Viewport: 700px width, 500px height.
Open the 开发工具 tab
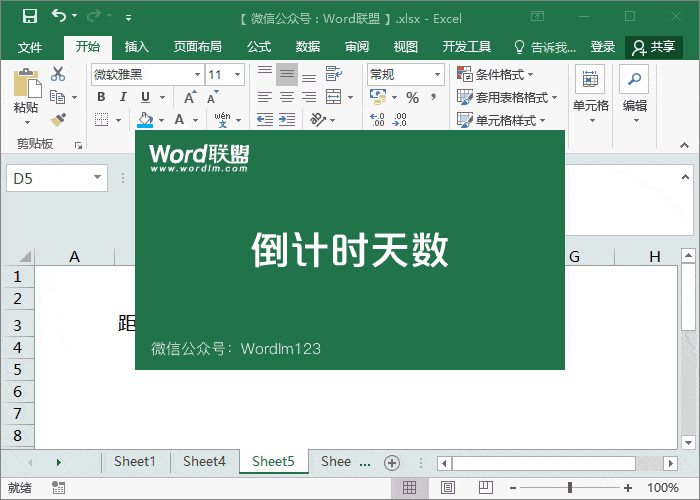click(x=467, y=47)
